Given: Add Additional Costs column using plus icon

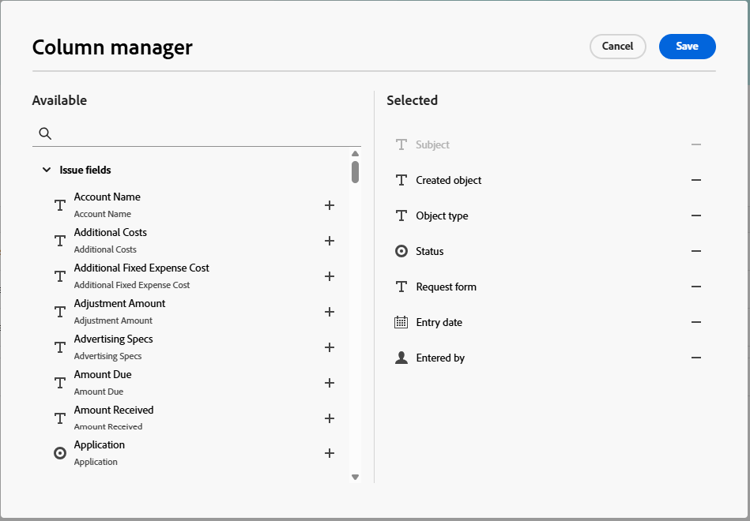Looking at the screenshot, I should (x=329, y=241).
